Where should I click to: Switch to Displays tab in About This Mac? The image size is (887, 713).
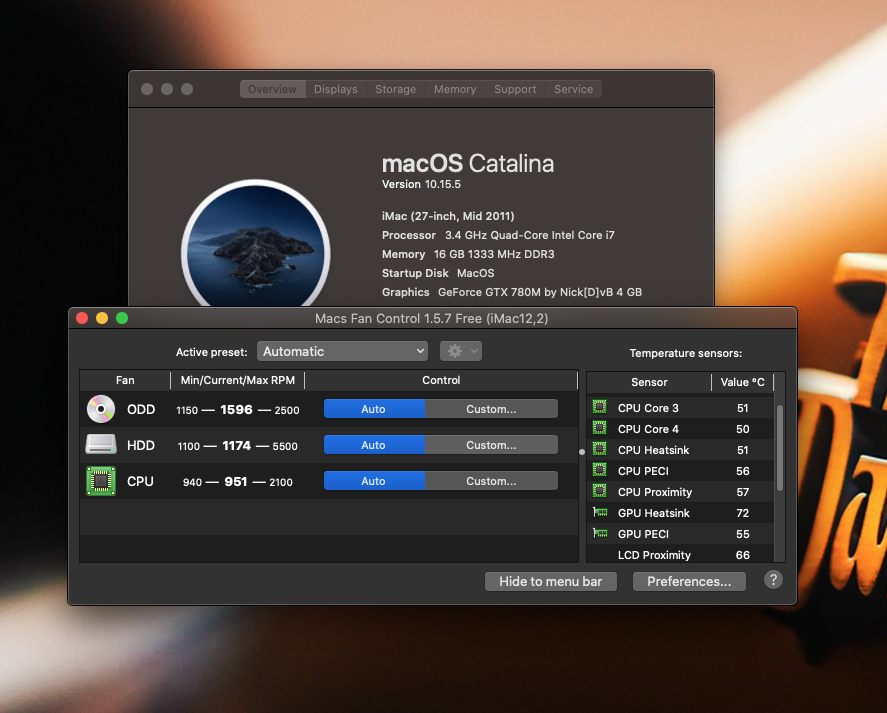click(x=336, y=89)
